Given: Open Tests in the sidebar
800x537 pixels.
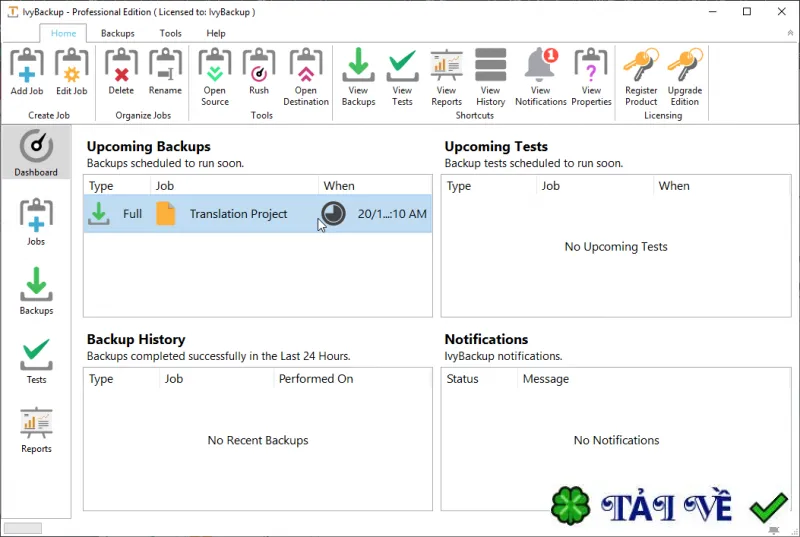Looking at the screenshot, I should click(x=36, y=360).
